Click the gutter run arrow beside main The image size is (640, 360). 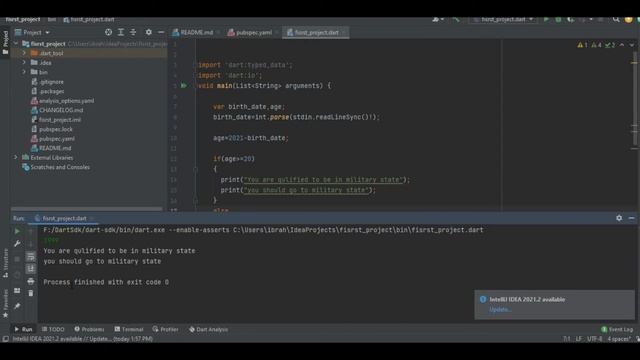tap(184, 86)
